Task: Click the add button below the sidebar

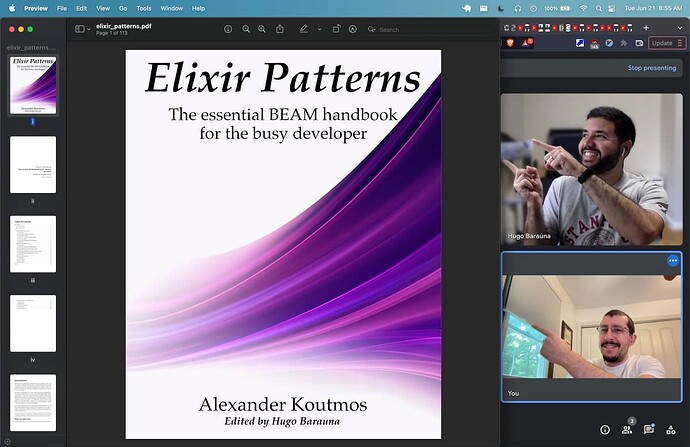Action: pyautogui.click(x=7, y=441)
